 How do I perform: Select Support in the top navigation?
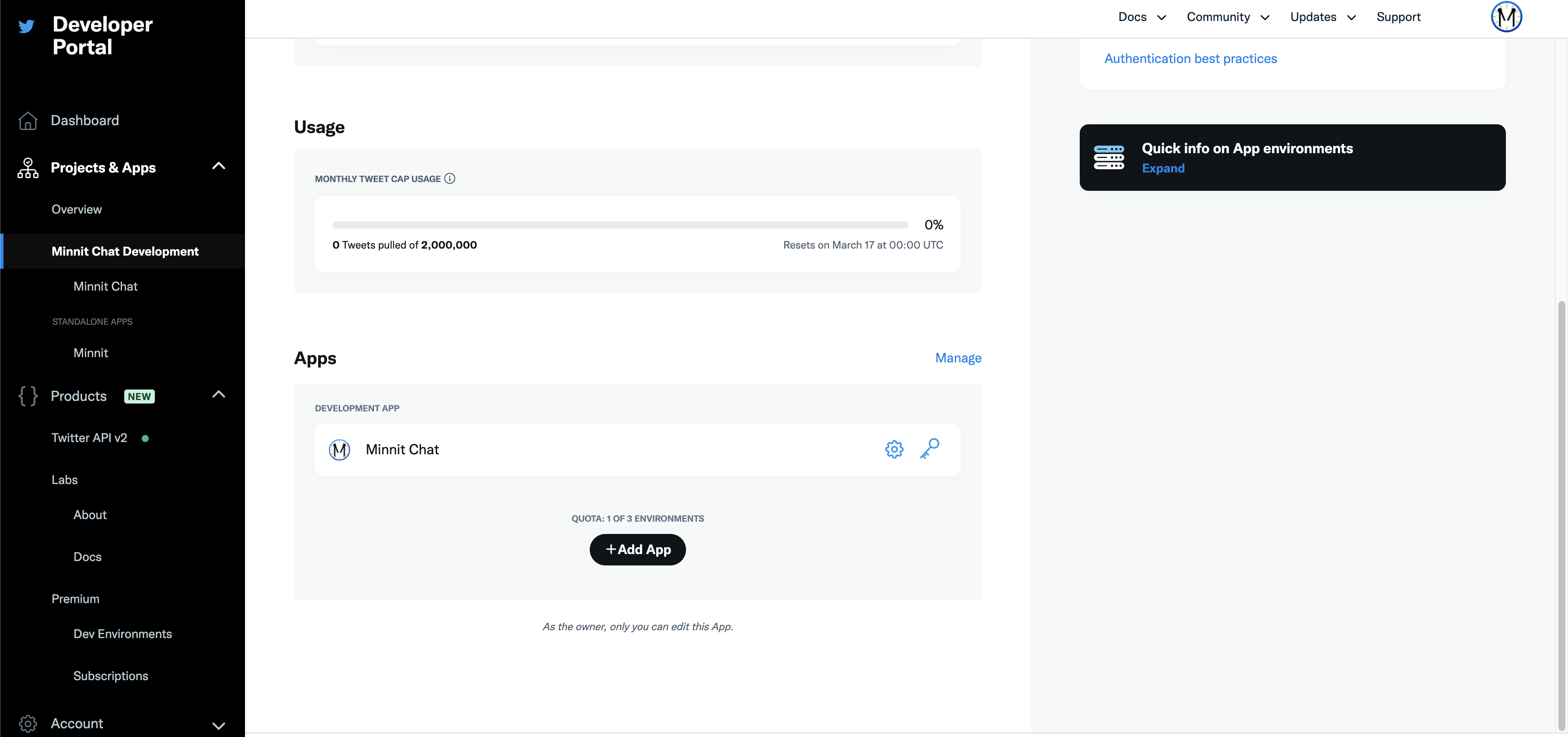click(x=1399, y=17)
